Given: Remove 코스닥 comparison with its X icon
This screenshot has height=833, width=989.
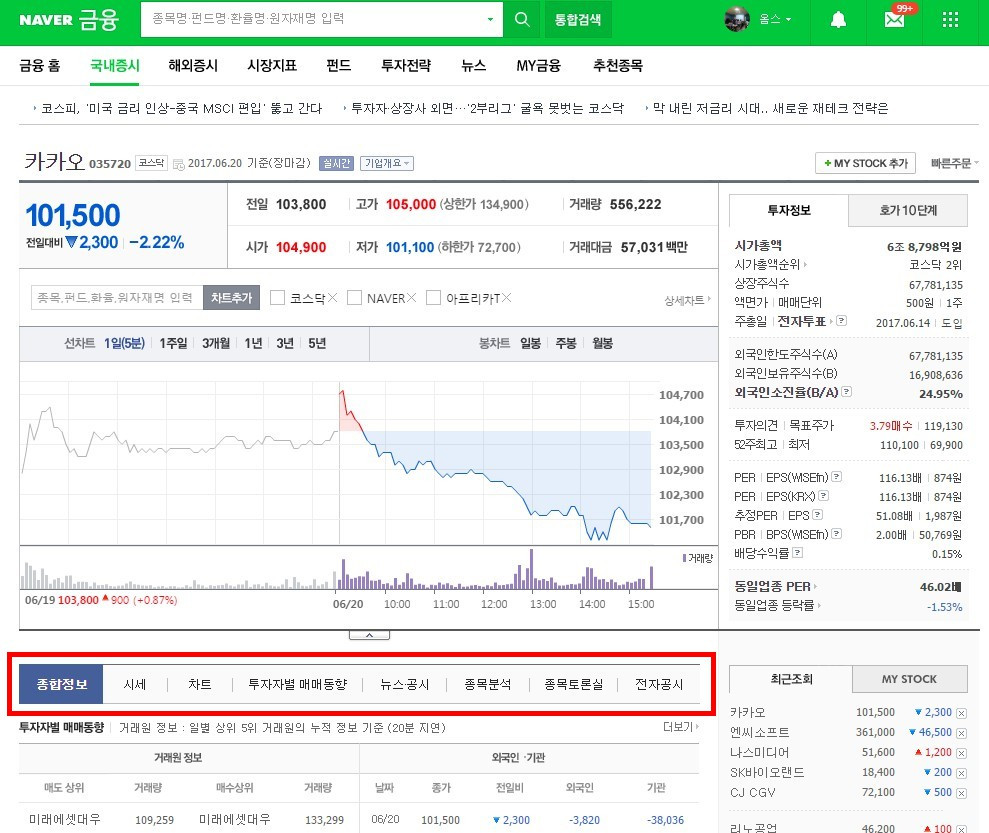Looking at the screenshot, I should (x=332, y=298).
